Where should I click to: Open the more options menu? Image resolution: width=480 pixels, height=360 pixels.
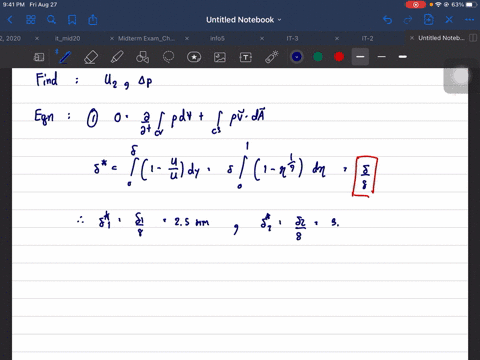pyautogui.click(x=469, y=20)
